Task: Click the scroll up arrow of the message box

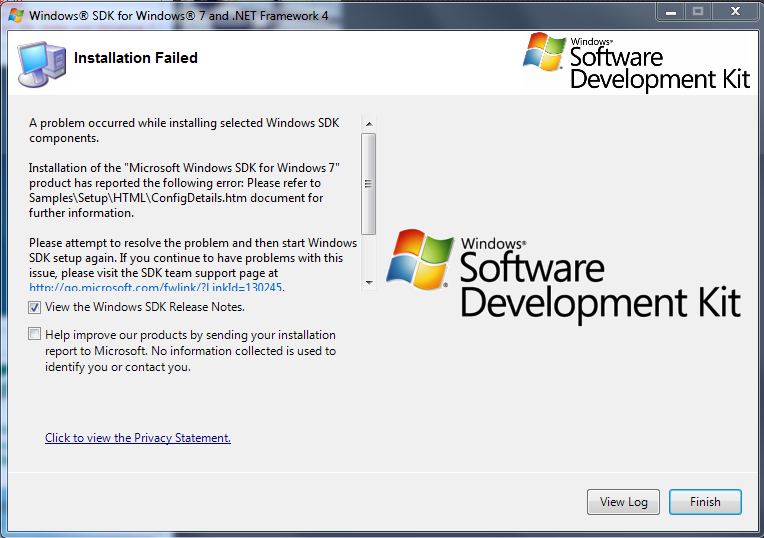Action: coord(369,124)
